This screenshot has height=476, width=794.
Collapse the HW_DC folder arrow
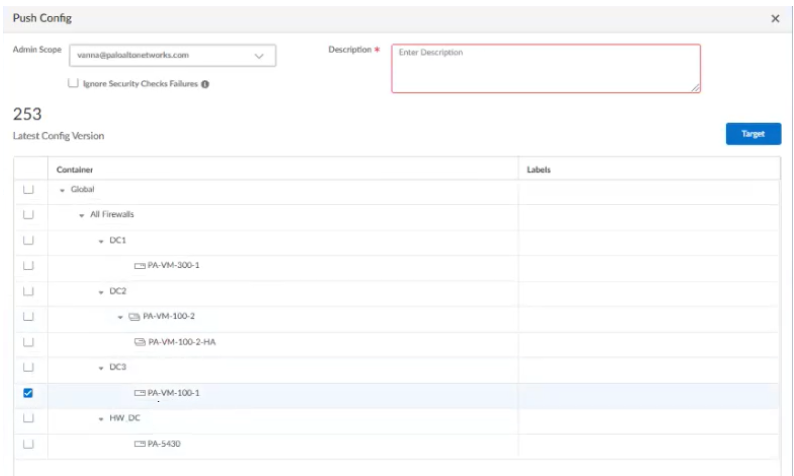[x=101, y=419]
